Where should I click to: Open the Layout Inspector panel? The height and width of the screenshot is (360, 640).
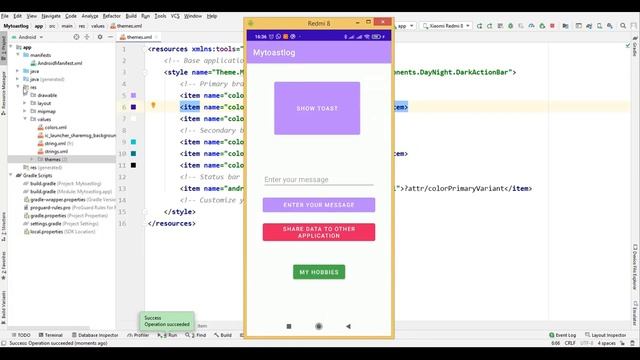pos(606,335)
